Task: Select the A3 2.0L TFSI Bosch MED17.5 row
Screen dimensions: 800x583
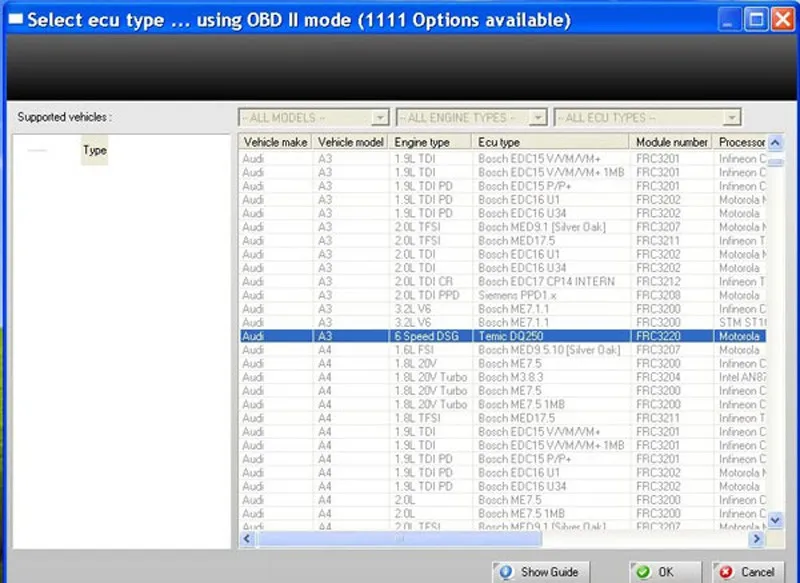Action: pos(503,241)
